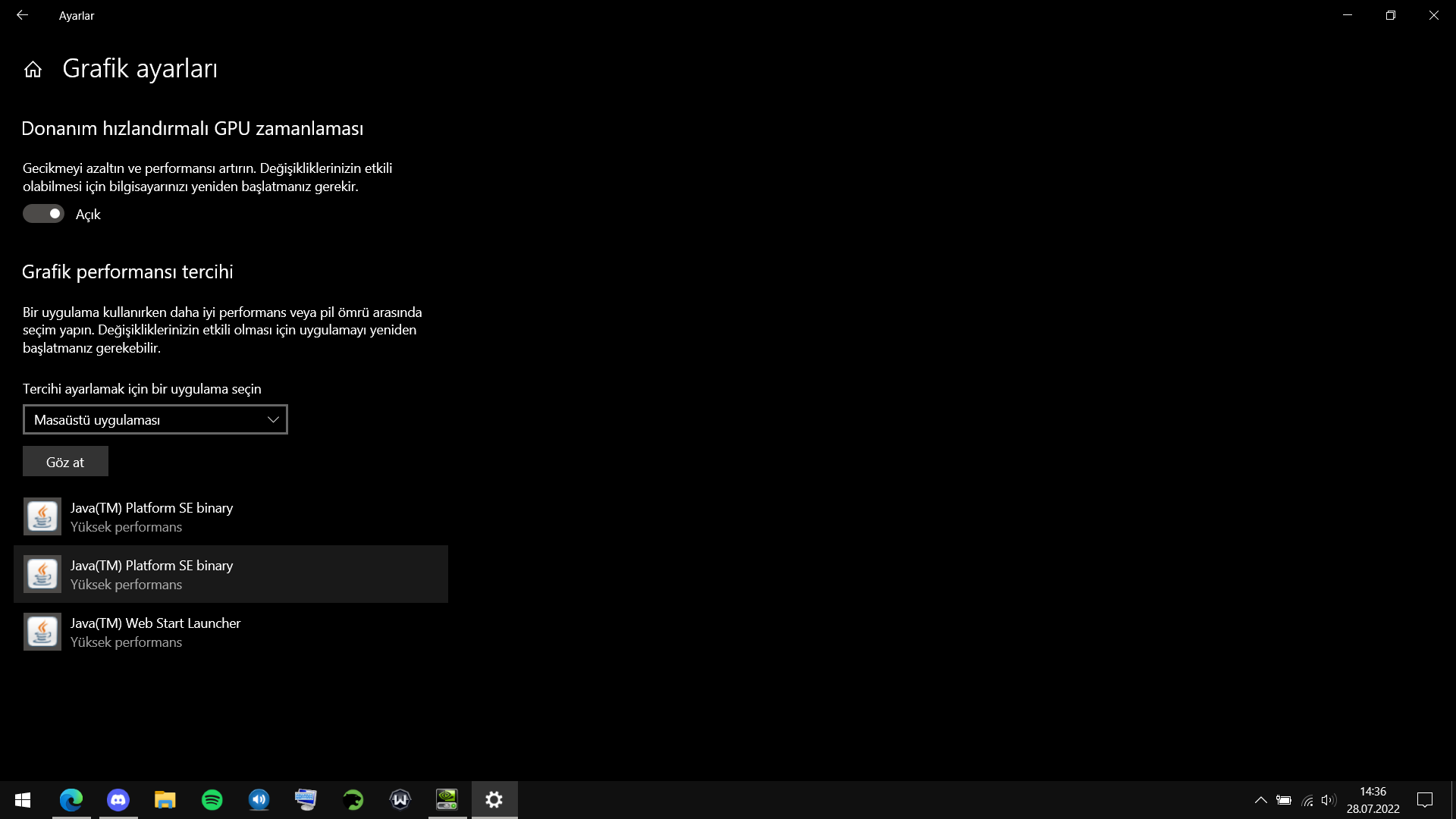The height and width of the screenshot is (819, 1456).
Task: Click the Windows Start button
Action: (x=23, y=800)
